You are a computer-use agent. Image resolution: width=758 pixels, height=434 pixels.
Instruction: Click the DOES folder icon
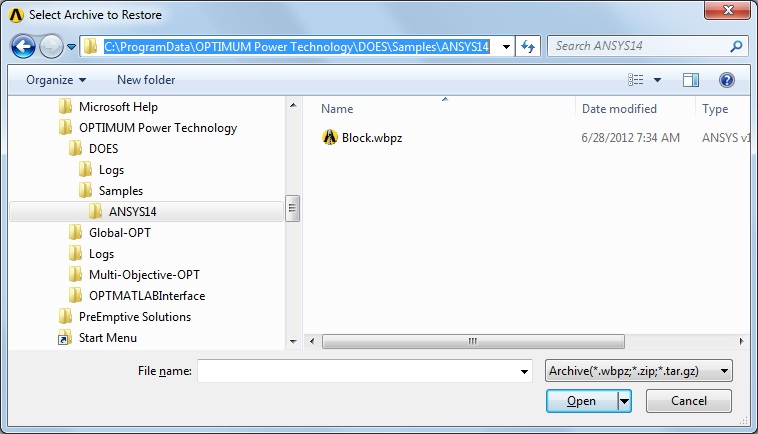pos(75,148)
